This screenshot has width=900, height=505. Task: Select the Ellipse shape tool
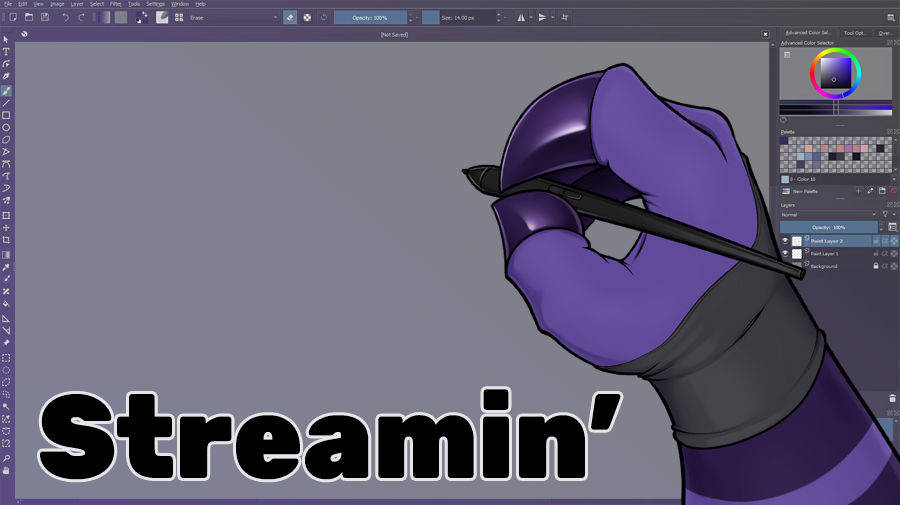click(x=6, y=127)
